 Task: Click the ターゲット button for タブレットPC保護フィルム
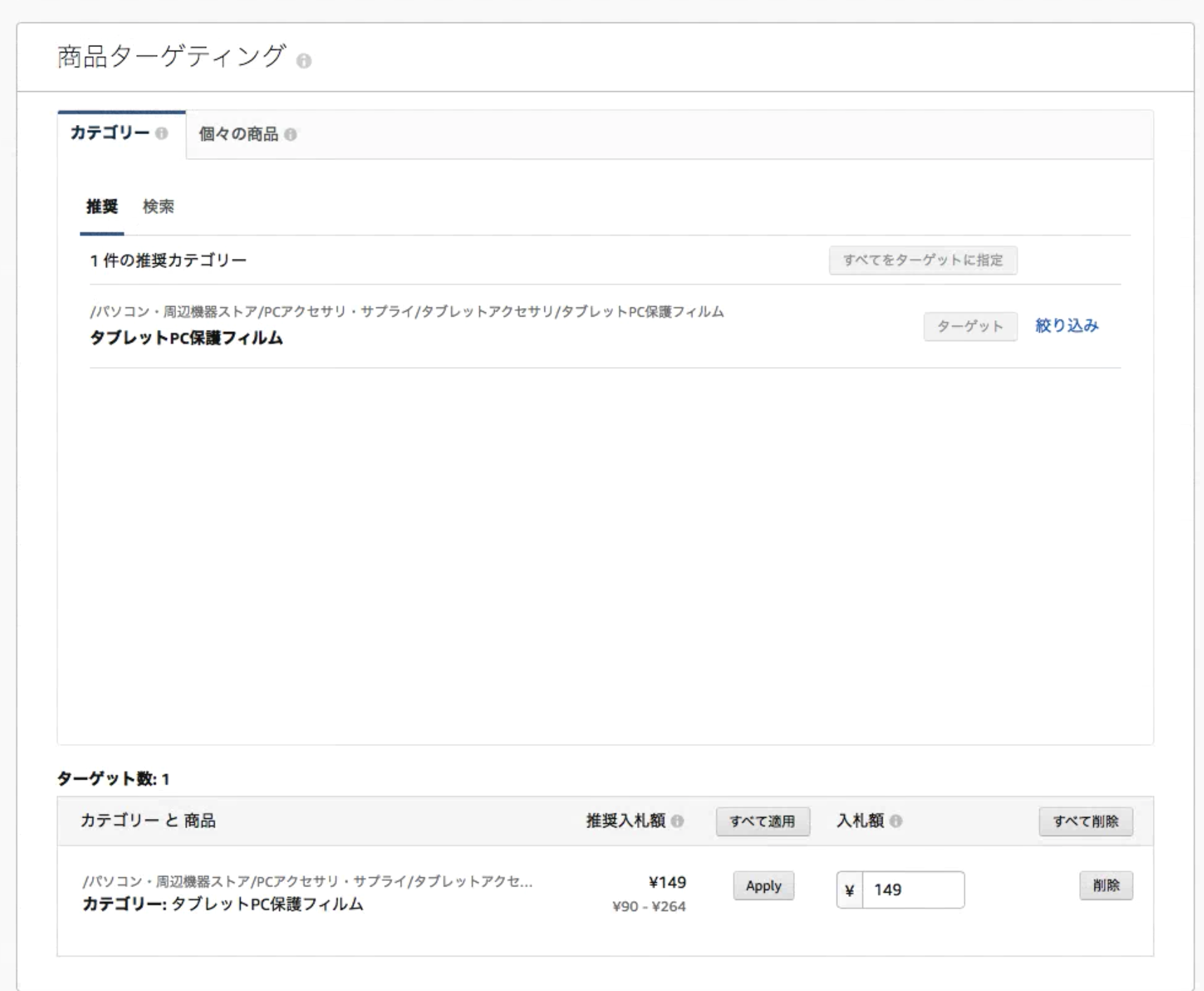(x=970, y=326)
